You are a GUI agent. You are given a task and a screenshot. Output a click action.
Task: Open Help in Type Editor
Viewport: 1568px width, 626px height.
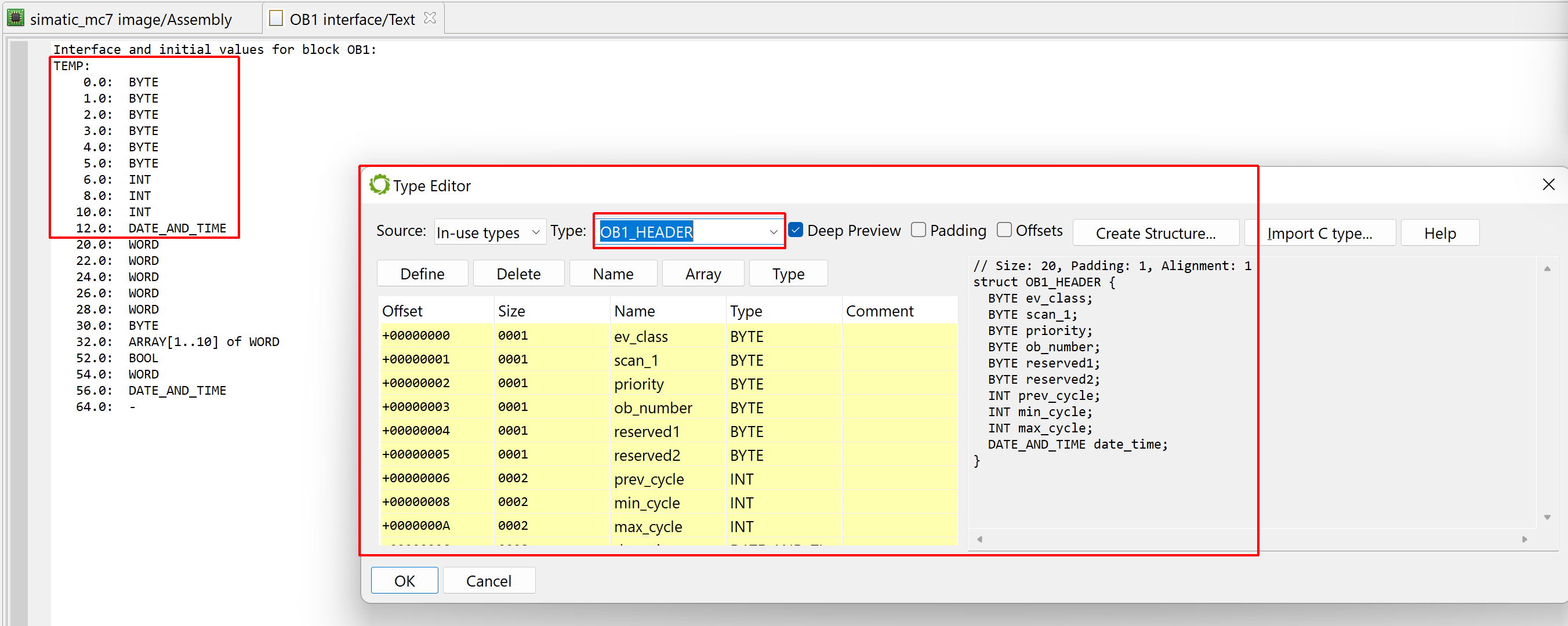point(1440,233)
